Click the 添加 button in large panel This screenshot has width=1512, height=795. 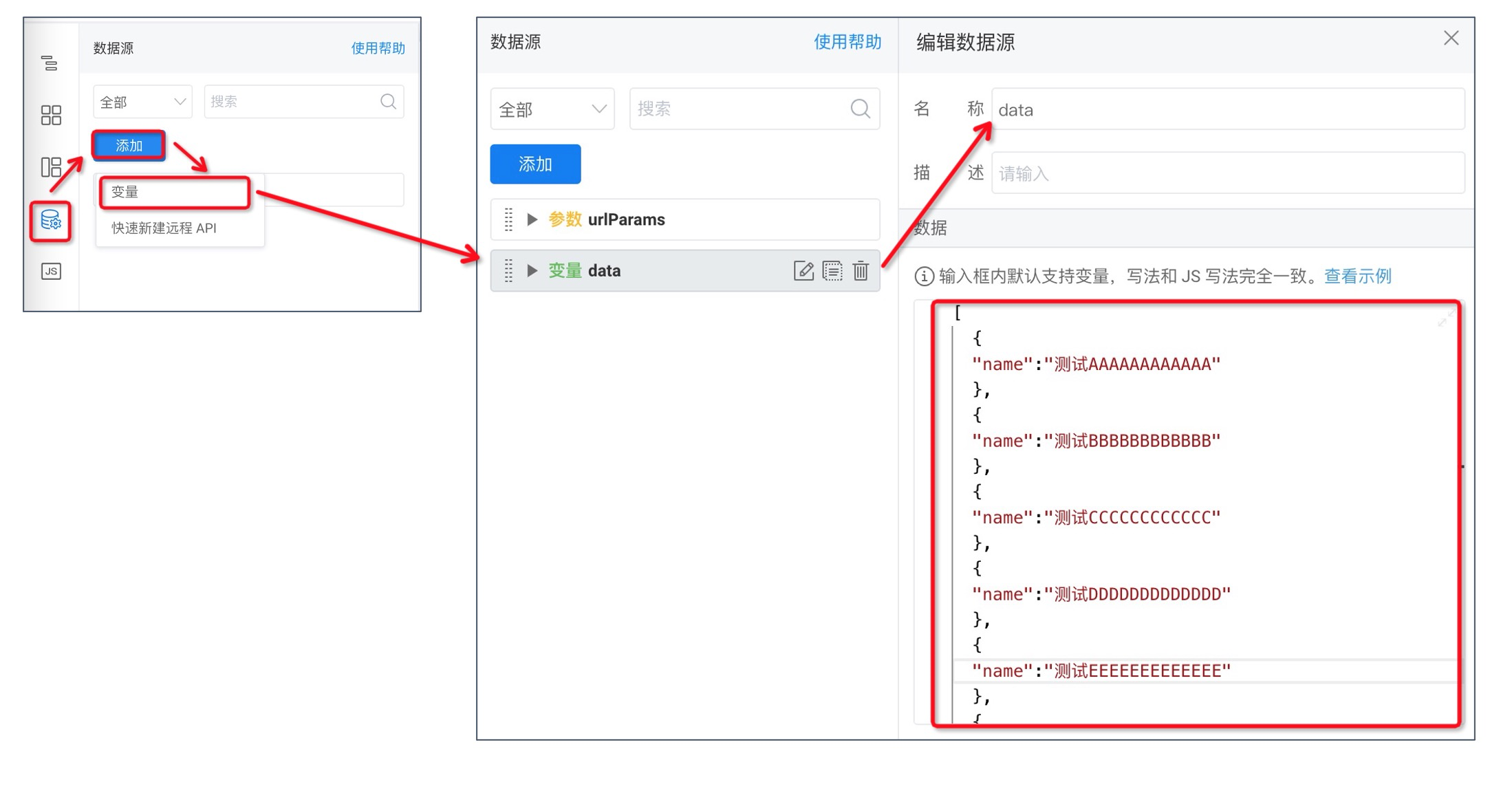tap(535, 164)
